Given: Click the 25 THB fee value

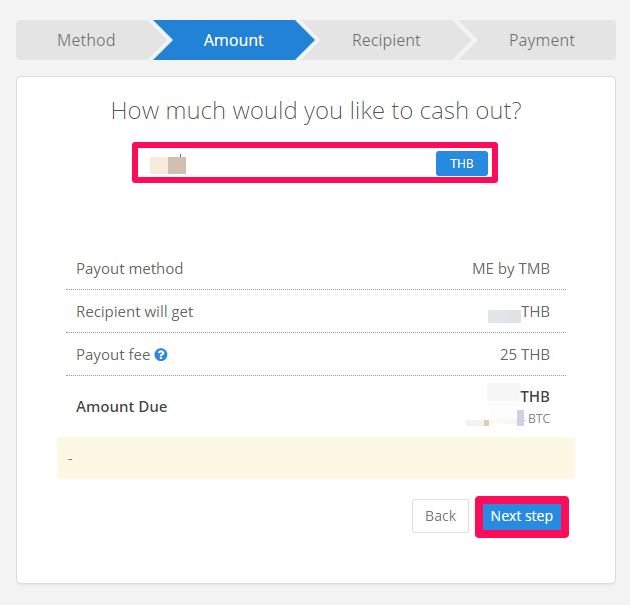Looking at the screenshot, I should tap(524, 355).
